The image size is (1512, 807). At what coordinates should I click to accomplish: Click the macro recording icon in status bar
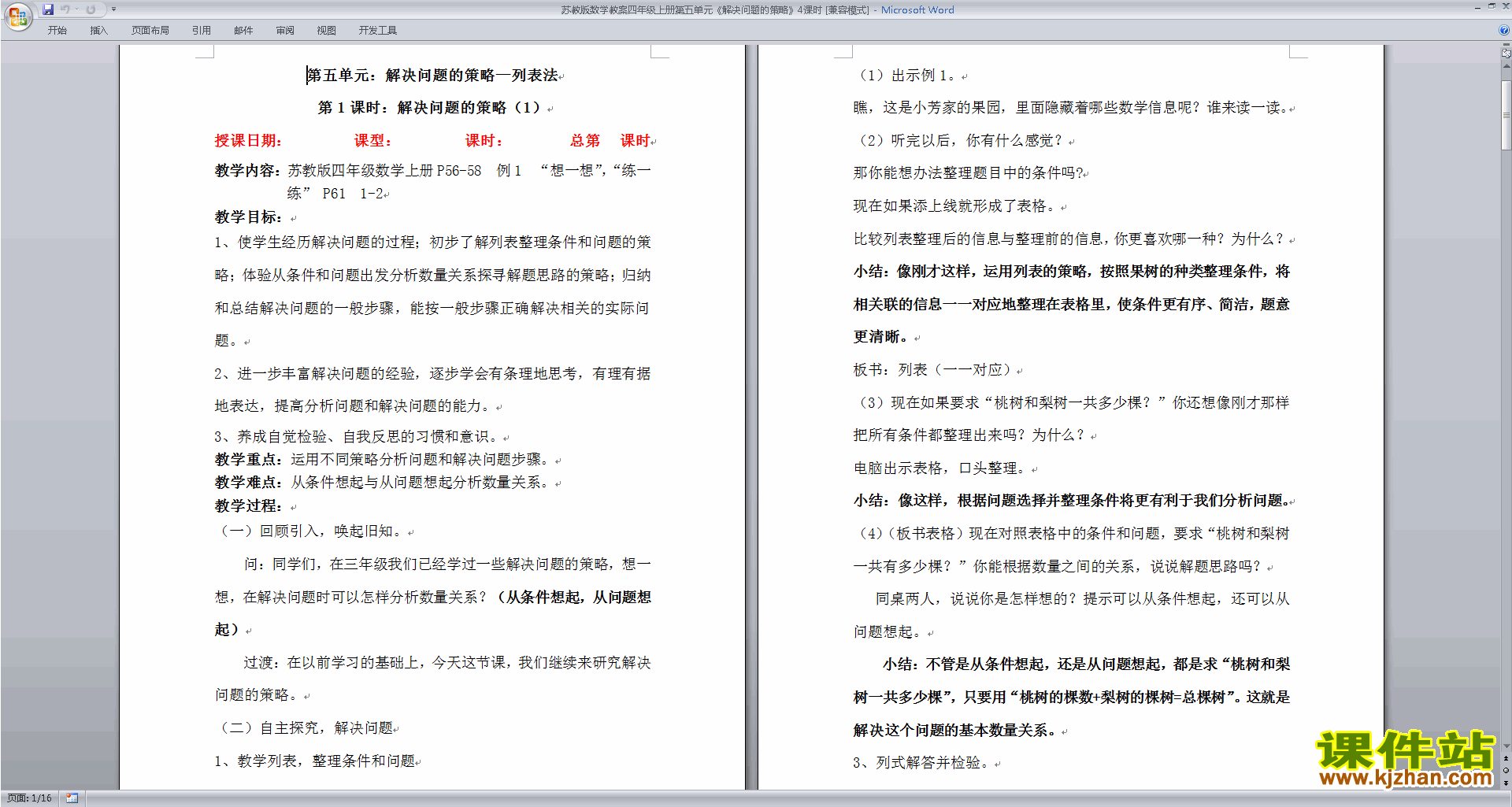coord(72,798)
